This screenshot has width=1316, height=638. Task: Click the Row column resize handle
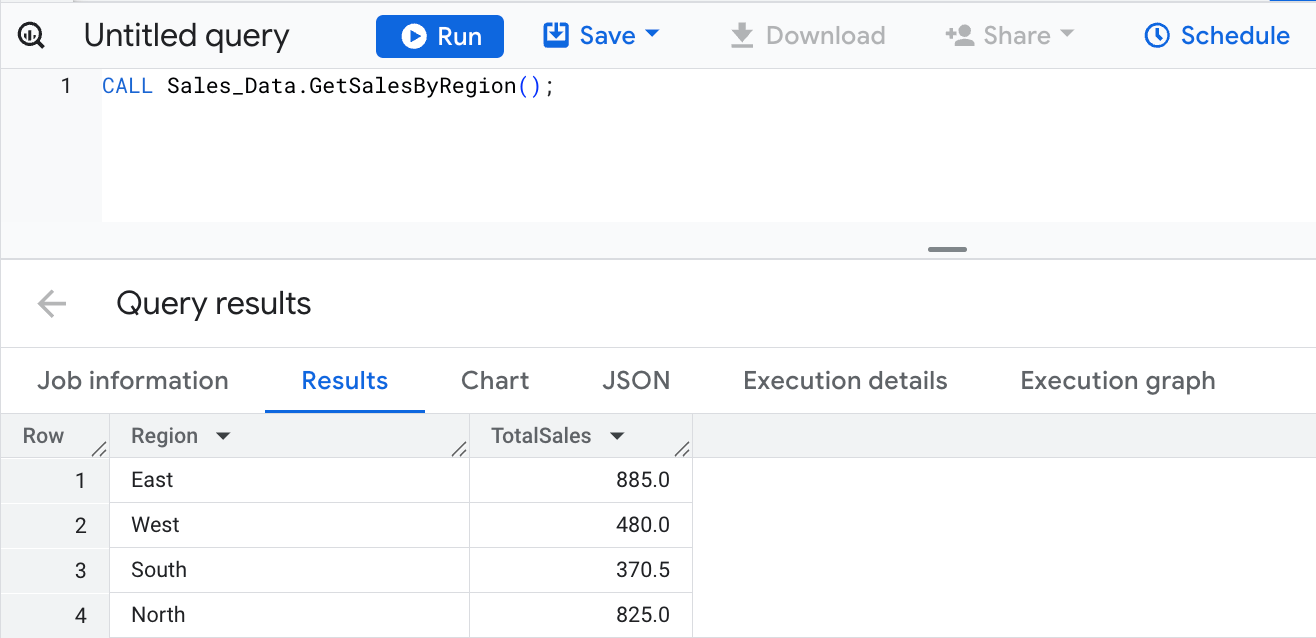coord(99,449)
